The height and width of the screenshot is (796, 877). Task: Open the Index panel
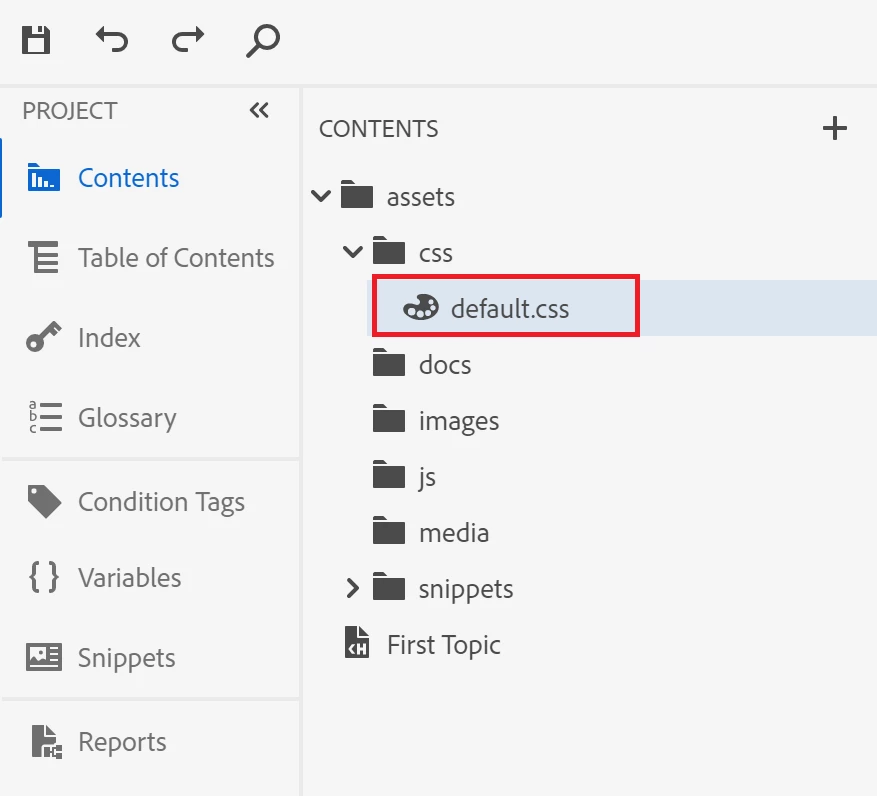(x=109, y=338)
